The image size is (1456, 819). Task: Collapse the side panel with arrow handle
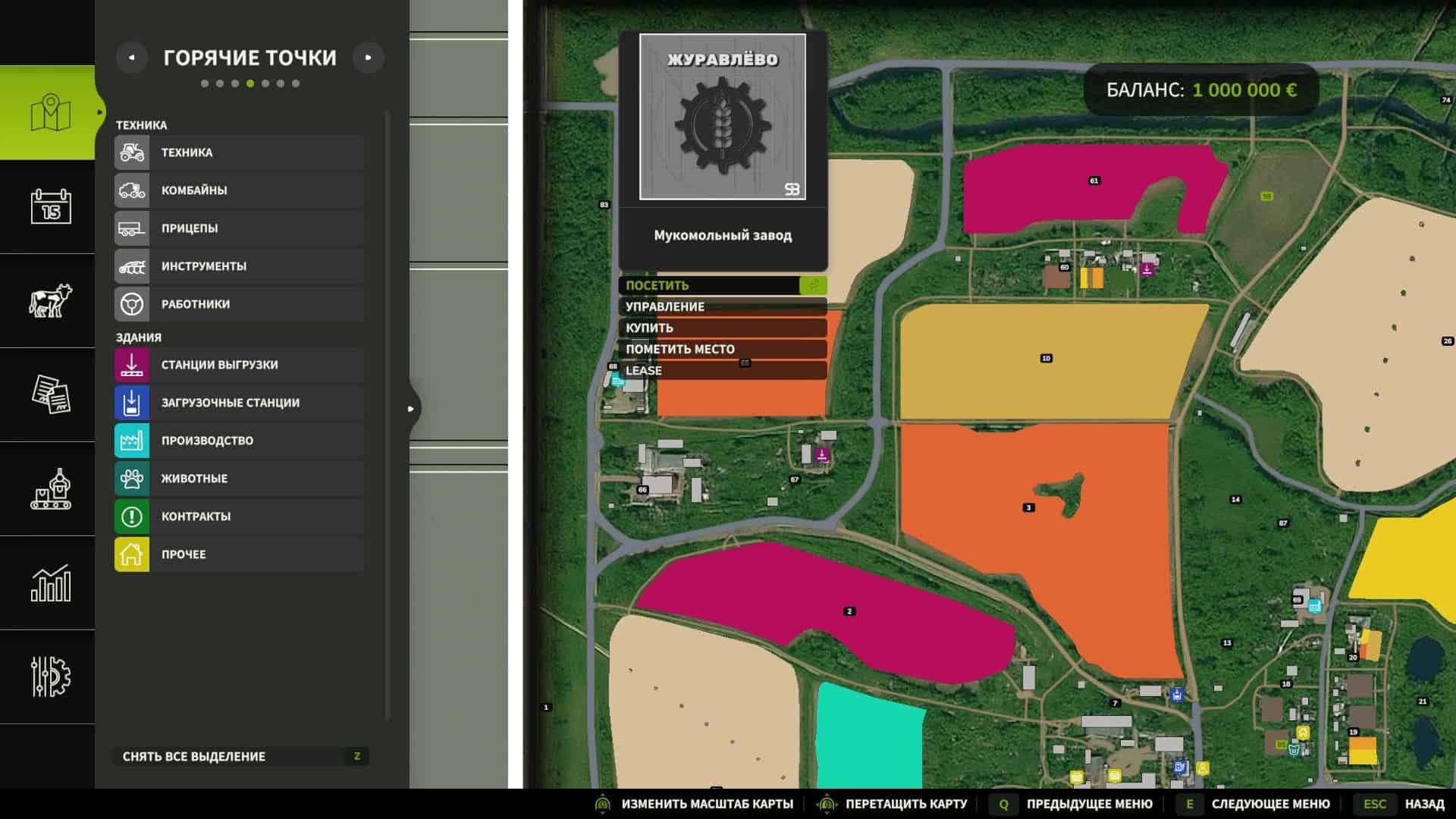click(x=411, y=409)
